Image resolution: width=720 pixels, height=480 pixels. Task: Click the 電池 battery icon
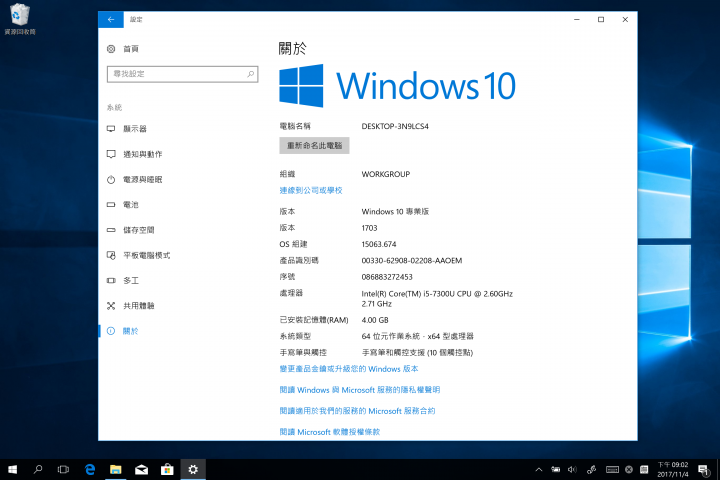[111, 204]
